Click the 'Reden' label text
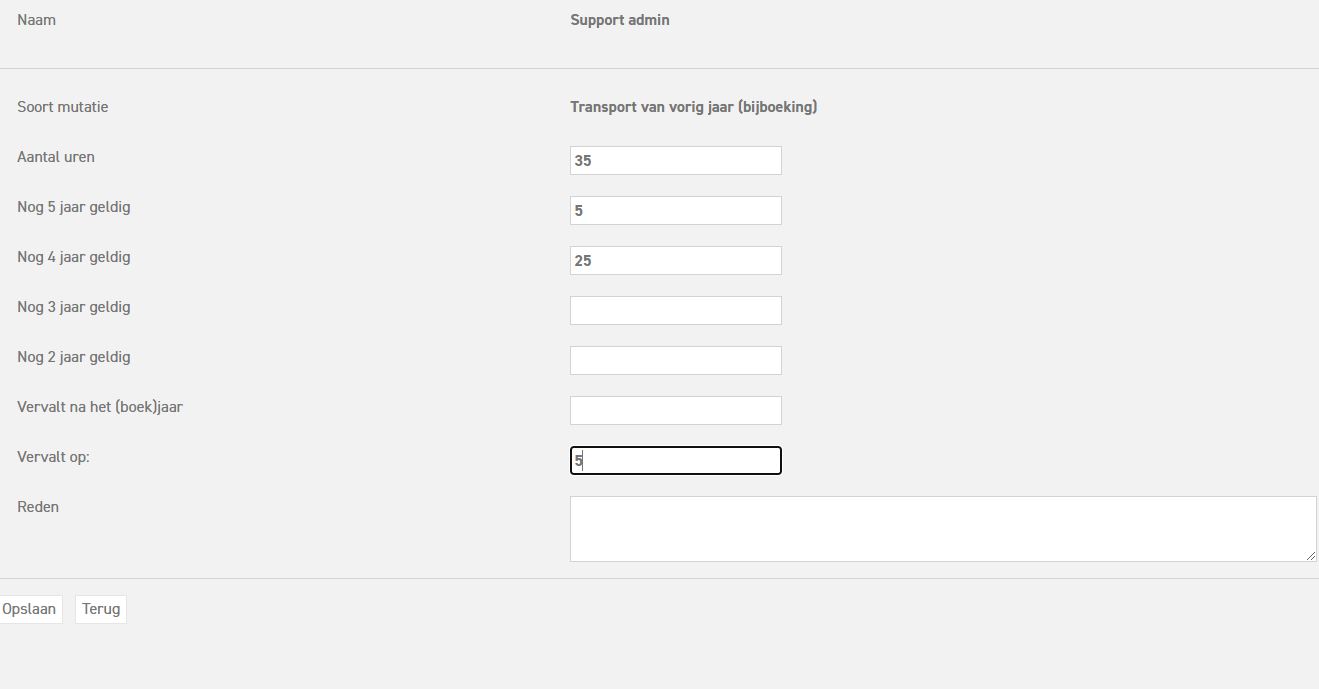The width and height of the screenshot is (1319, 689). tap(38, 507)
